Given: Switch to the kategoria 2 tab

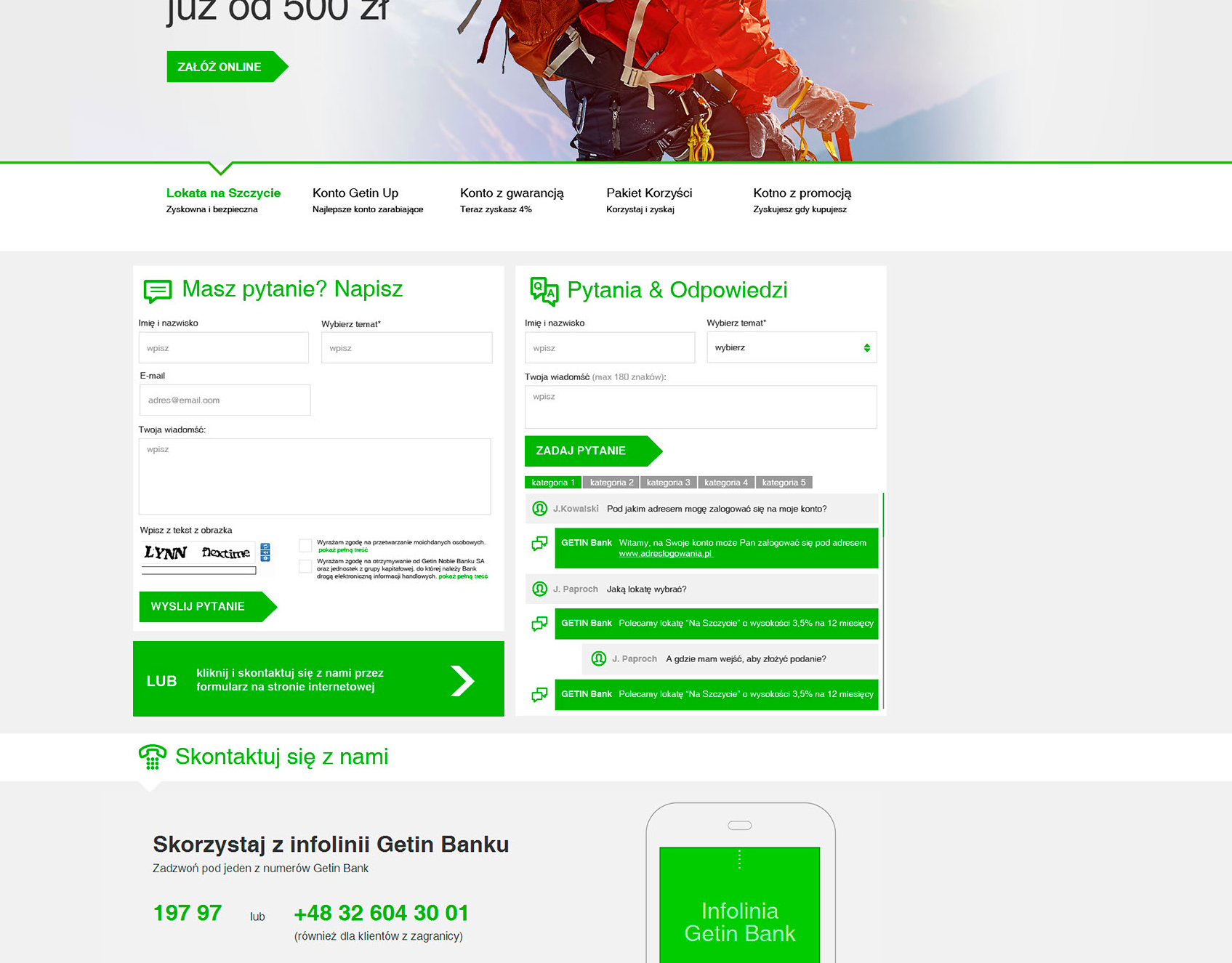Looking at the screenshot, I should click(611, 483).
